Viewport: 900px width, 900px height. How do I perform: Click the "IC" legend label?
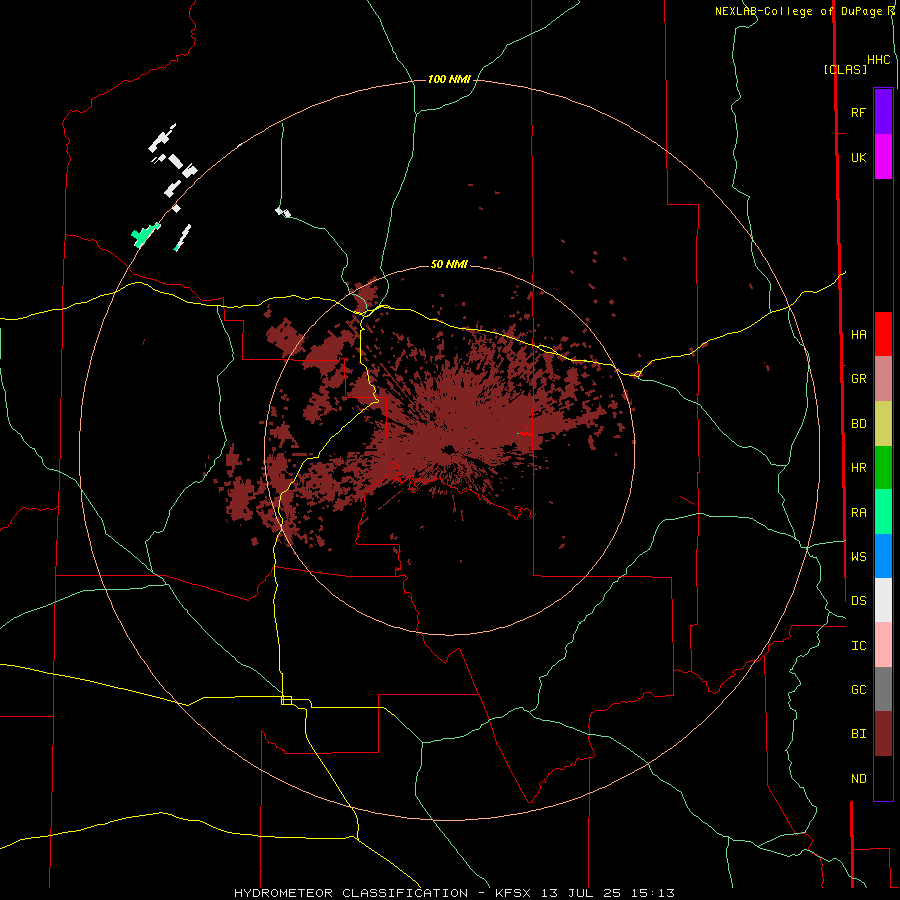[x=858, y=646]
